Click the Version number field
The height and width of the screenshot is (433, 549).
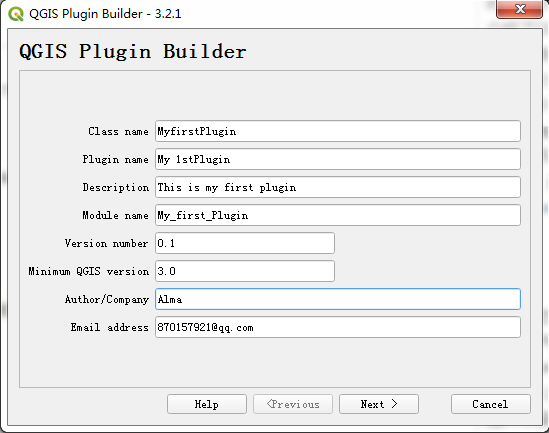click(x=245, y=243)
